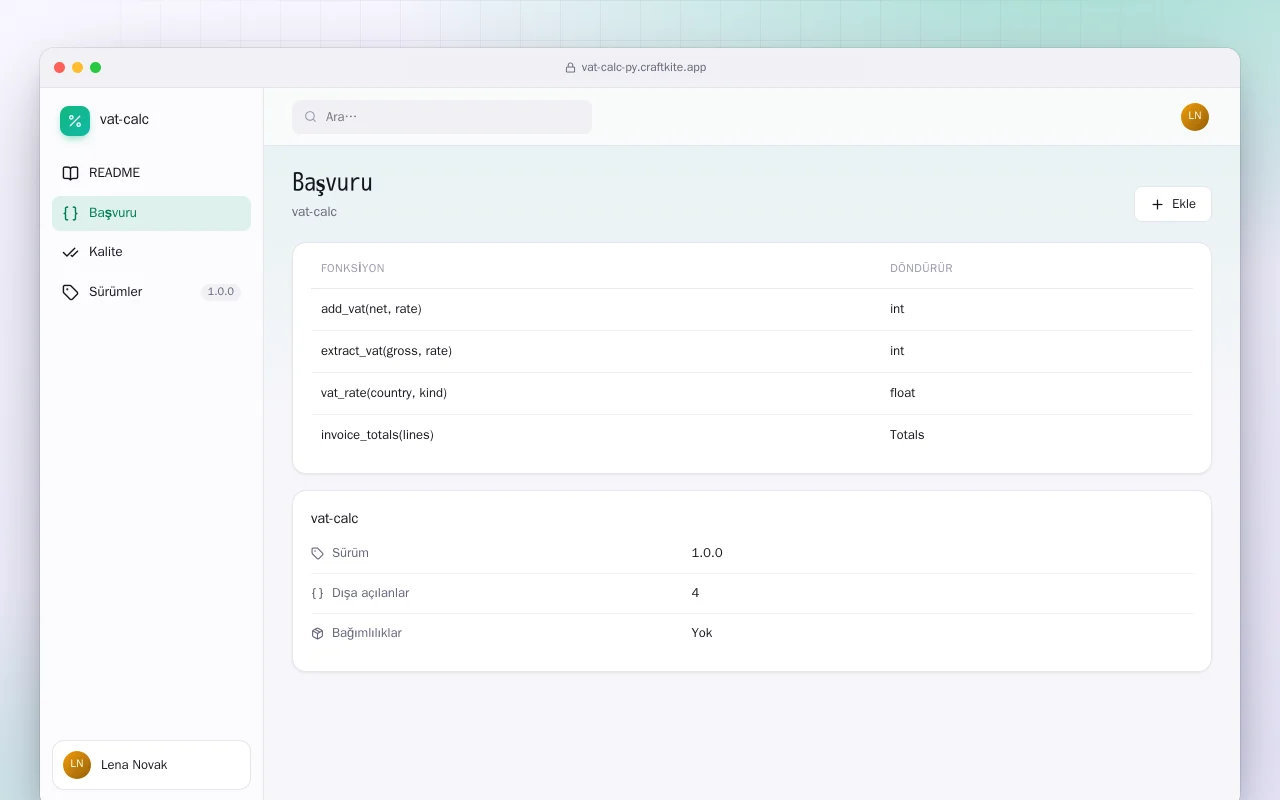The image size is (1280, 800).
Task: Click the Başvuru page heading
Action: point(332,183)
